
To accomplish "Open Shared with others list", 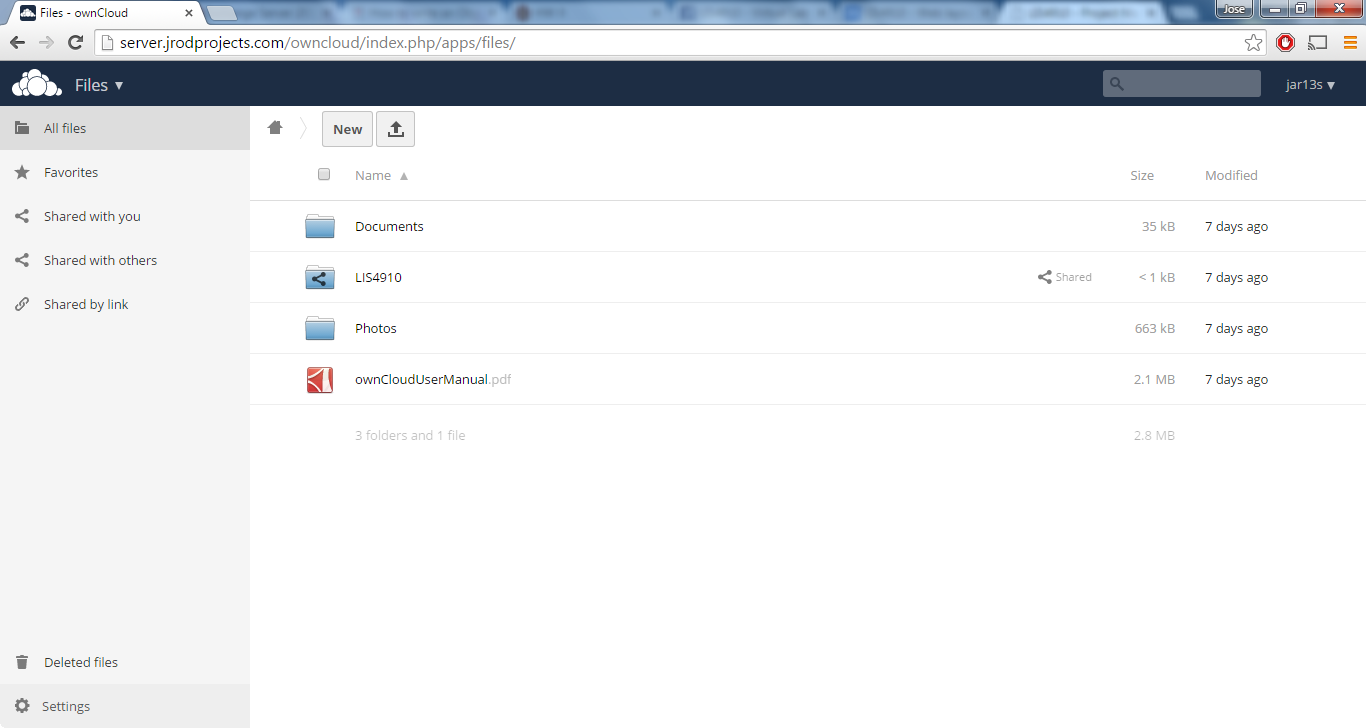I will (125, 260).
